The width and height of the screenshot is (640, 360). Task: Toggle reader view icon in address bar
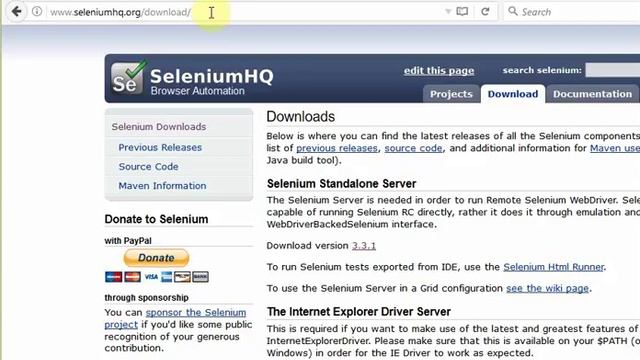462,11
